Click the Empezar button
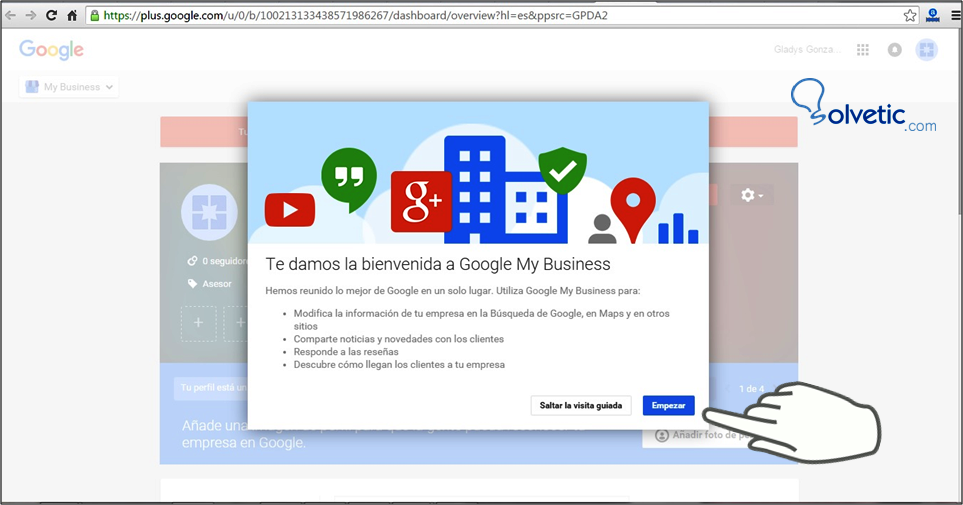The image size is (963, 505). point(668,405)
